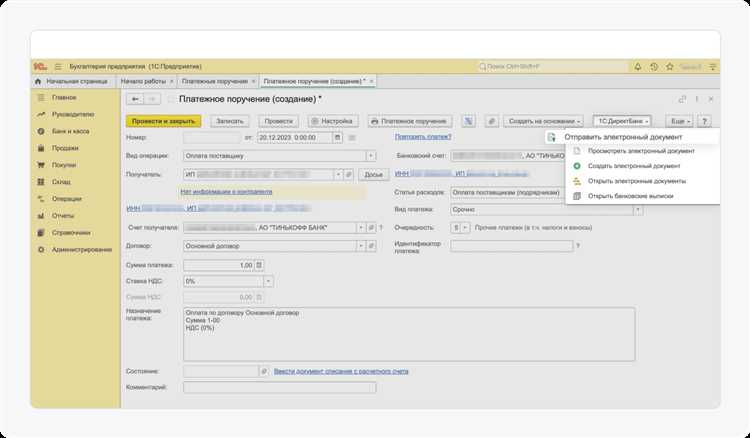Screen dimensions: 750x438
Task: Open the history clock icon
Action: [x=654, y=67]
